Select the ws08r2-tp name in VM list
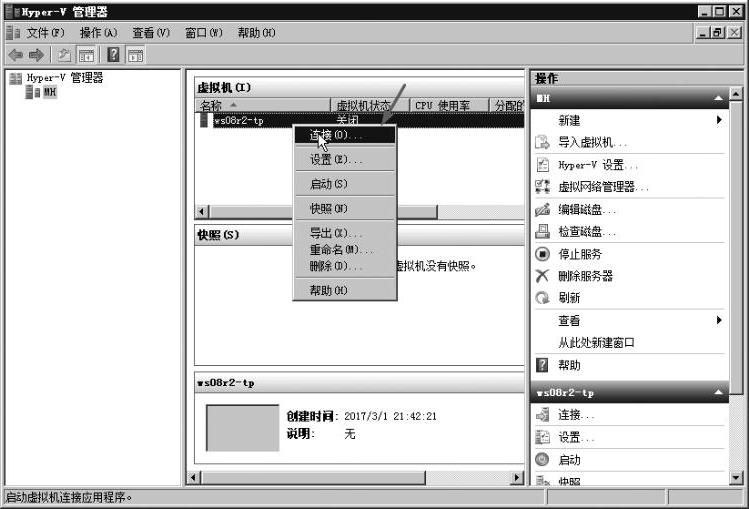 pos(239,120)
